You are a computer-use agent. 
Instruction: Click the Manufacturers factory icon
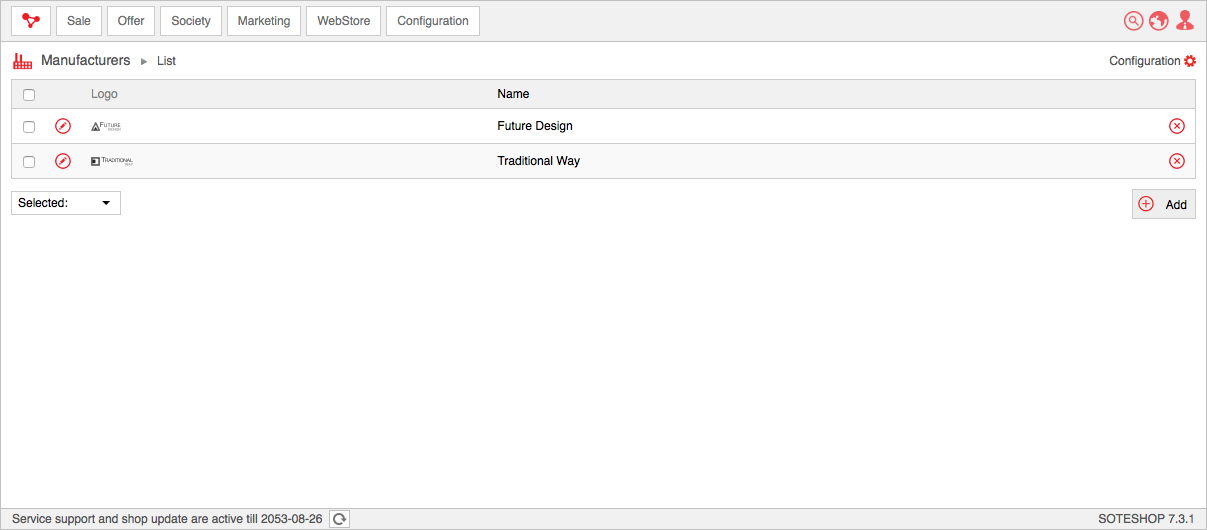tap(22, 61)
